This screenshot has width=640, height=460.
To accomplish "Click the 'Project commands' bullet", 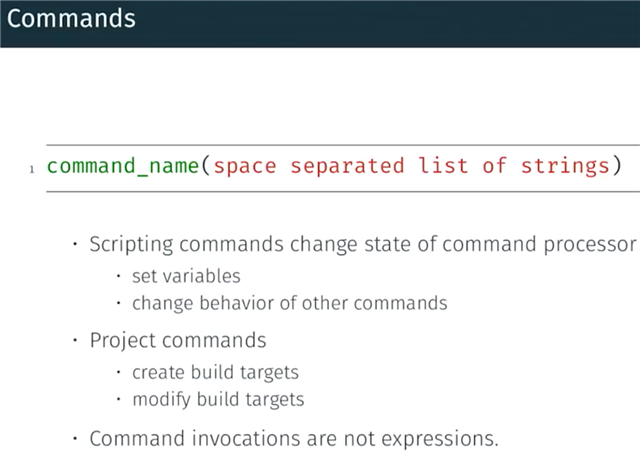I will click(x=178, y=340).
